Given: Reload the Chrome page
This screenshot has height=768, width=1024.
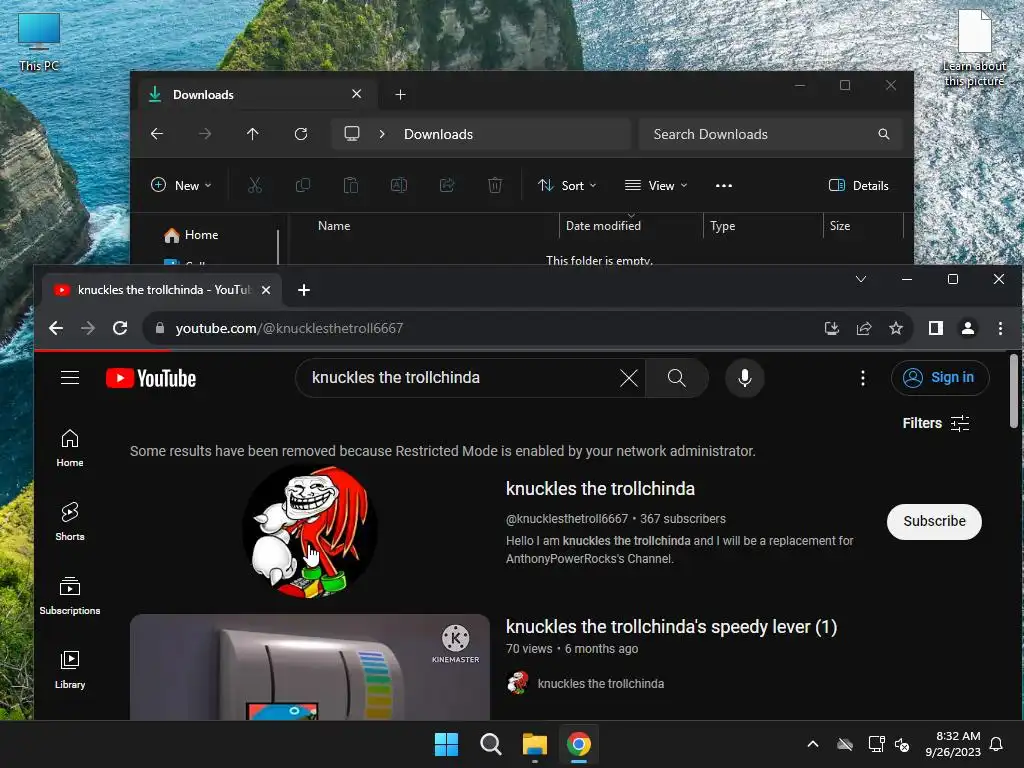Looking at the screenshot, I should click(x=120, y=328).
